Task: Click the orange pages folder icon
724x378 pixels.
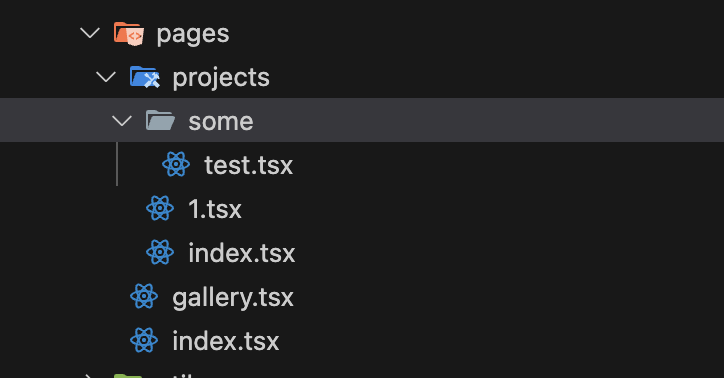Action: [129, 34]
